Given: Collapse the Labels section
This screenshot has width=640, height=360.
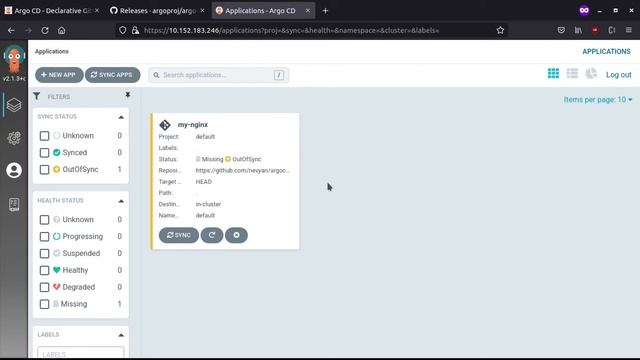Looking at the screenshot, I should 121,335.
